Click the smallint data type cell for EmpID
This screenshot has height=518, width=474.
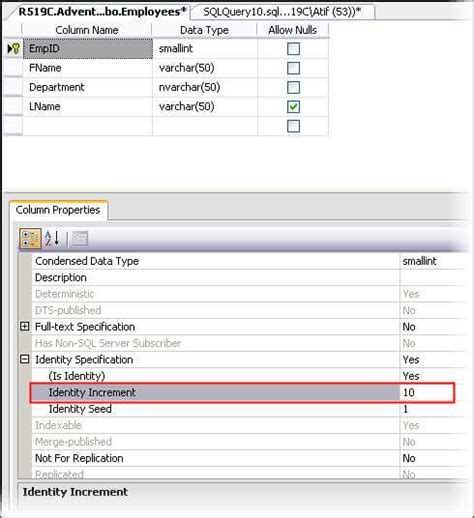coord(205,49)
